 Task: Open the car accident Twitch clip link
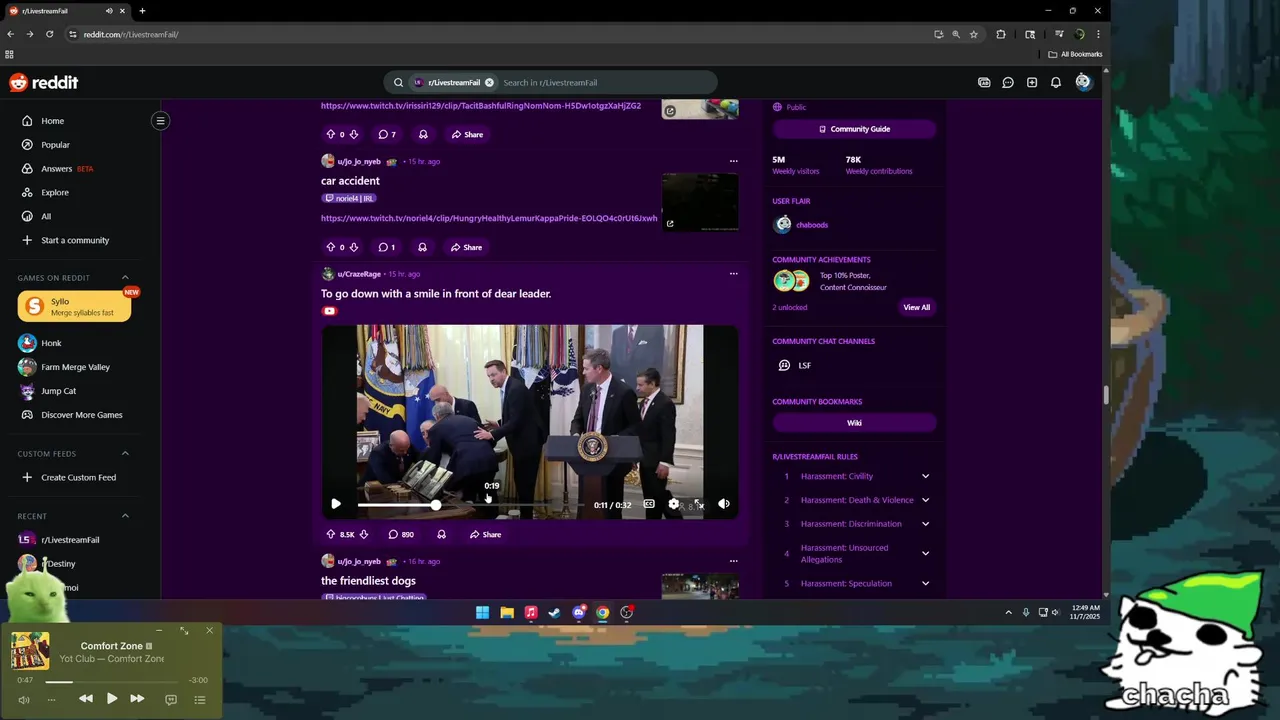pyautogui.click(x=489, y=218)
